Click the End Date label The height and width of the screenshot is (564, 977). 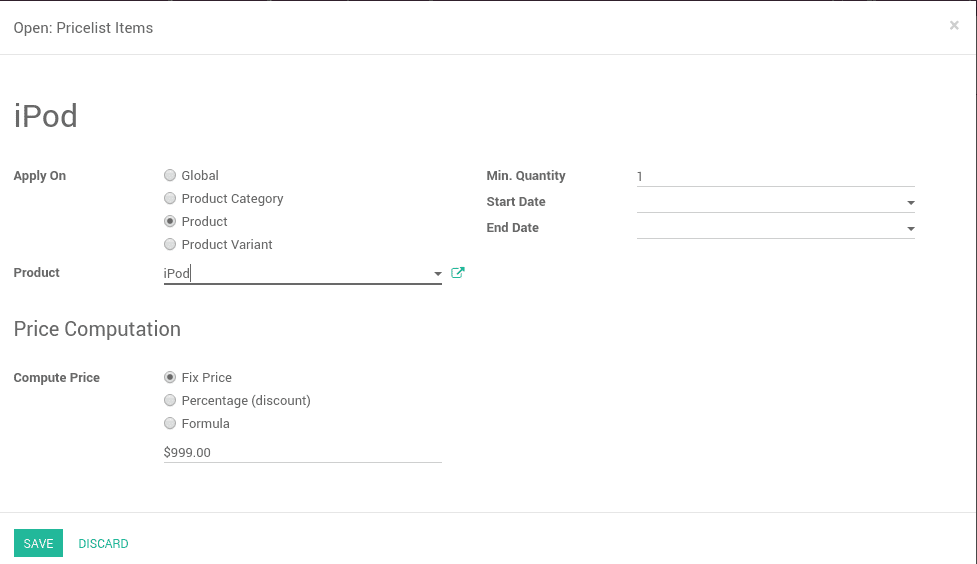click(x=513, y=228)
